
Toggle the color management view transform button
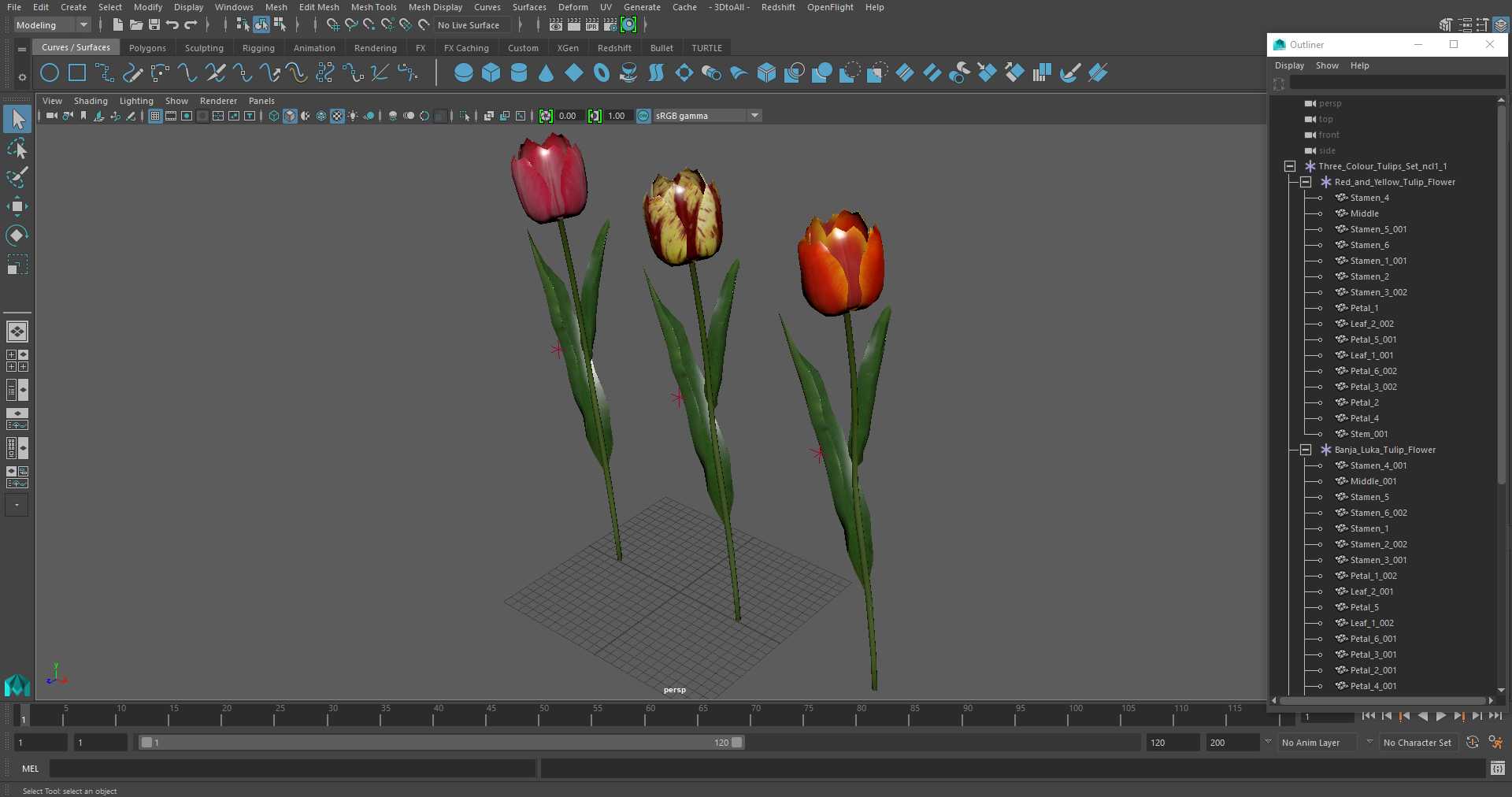(643, 116)
